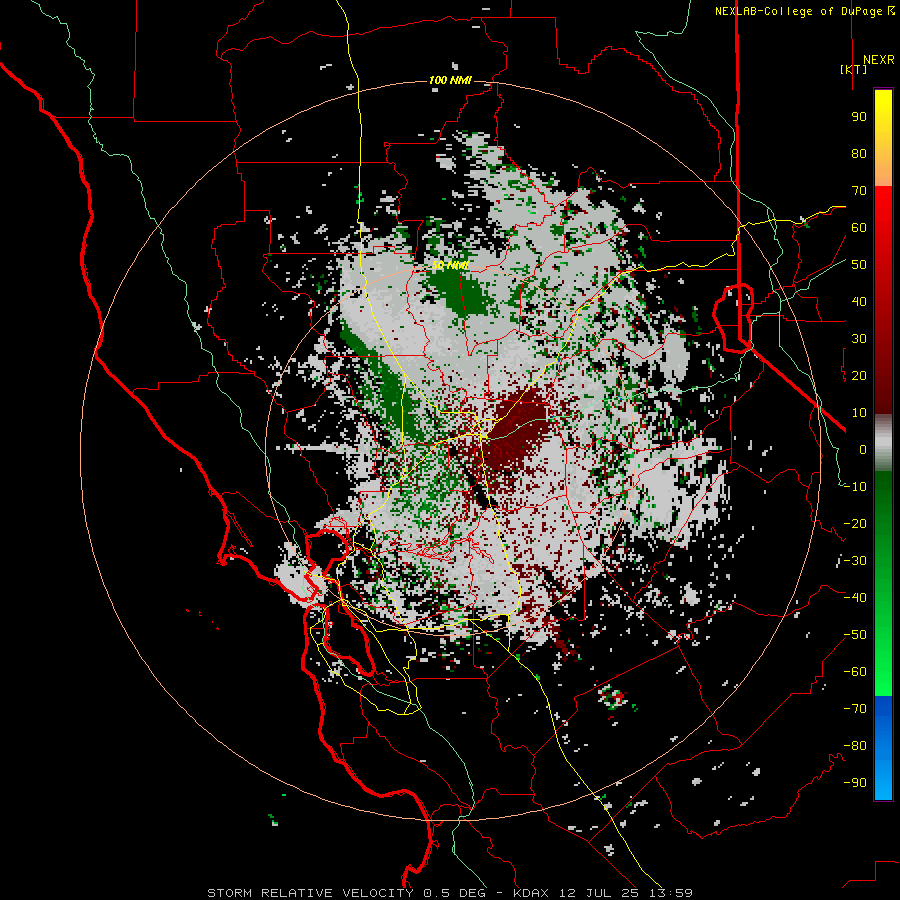Click the -90 value on the velocity scale
Screen dimensions: 900x900
coord(855,783)
